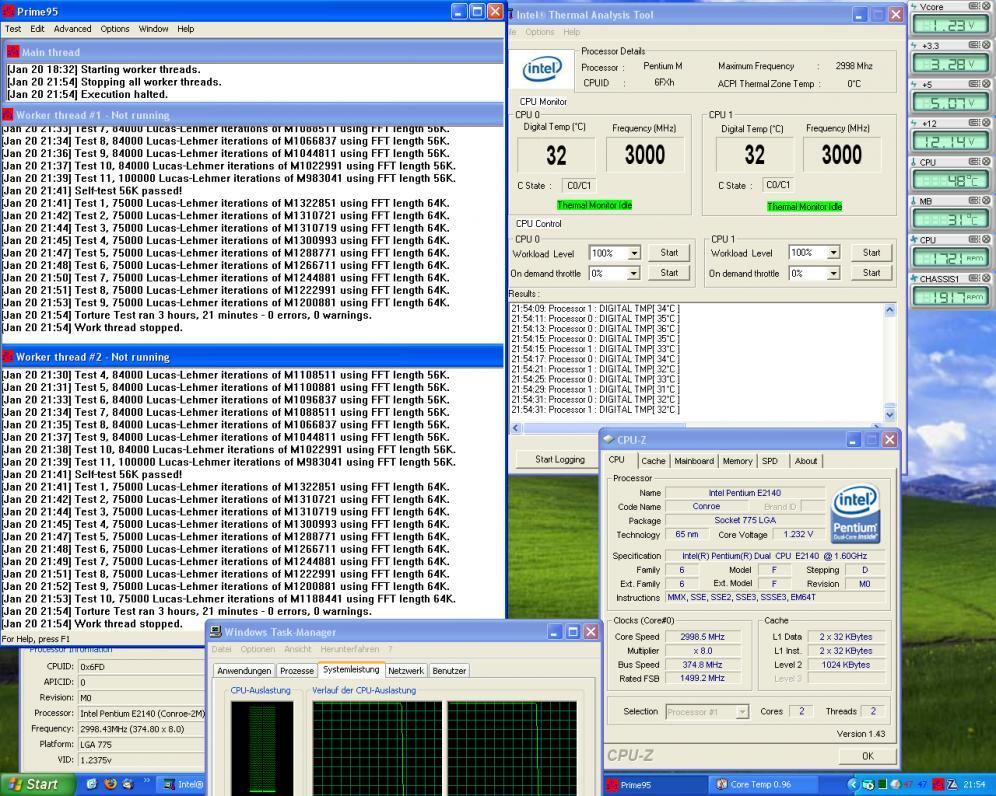Switch to Prime95 taskbar button

coord(654,785)
